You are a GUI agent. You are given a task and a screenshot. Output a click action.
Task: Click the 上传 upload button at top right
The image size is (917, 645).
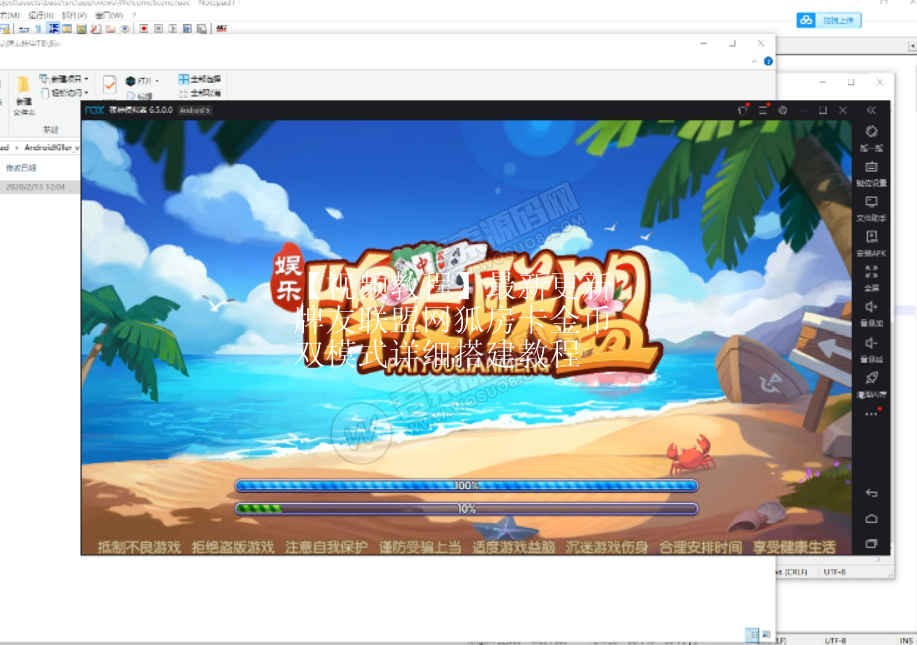coord(831,20)
